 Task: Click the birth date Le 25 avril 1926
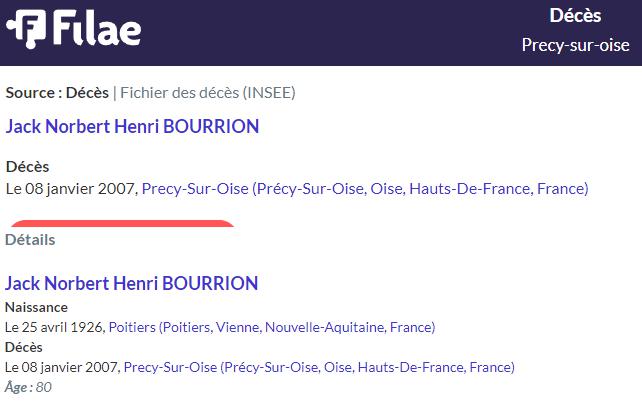[x=55, y=327]
